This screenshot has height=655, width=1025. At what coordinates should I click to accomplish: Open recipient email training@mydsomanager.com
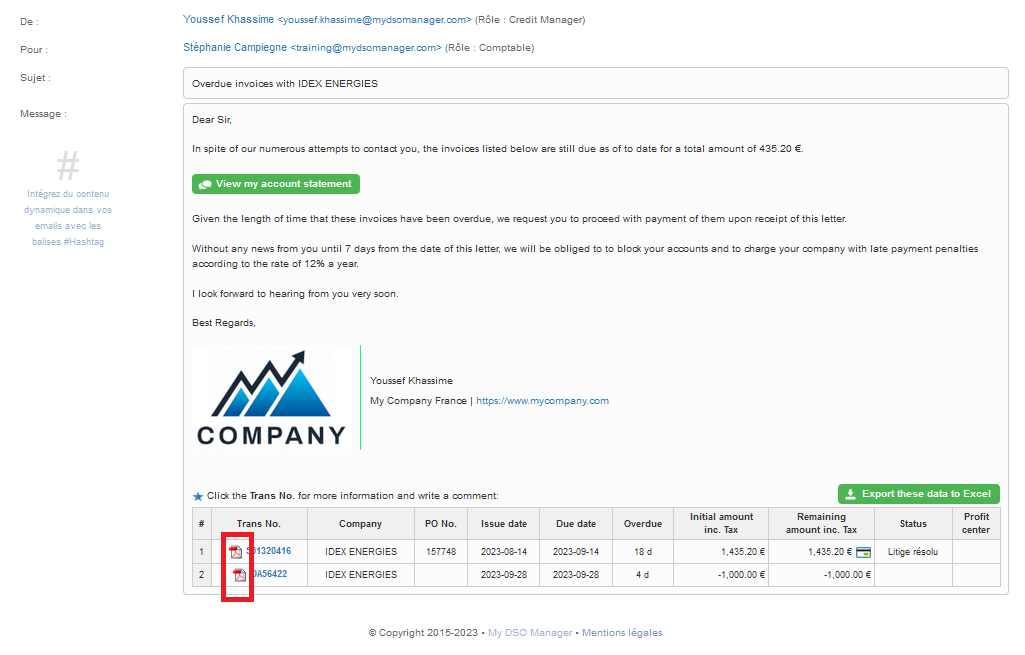coord(366,48)
